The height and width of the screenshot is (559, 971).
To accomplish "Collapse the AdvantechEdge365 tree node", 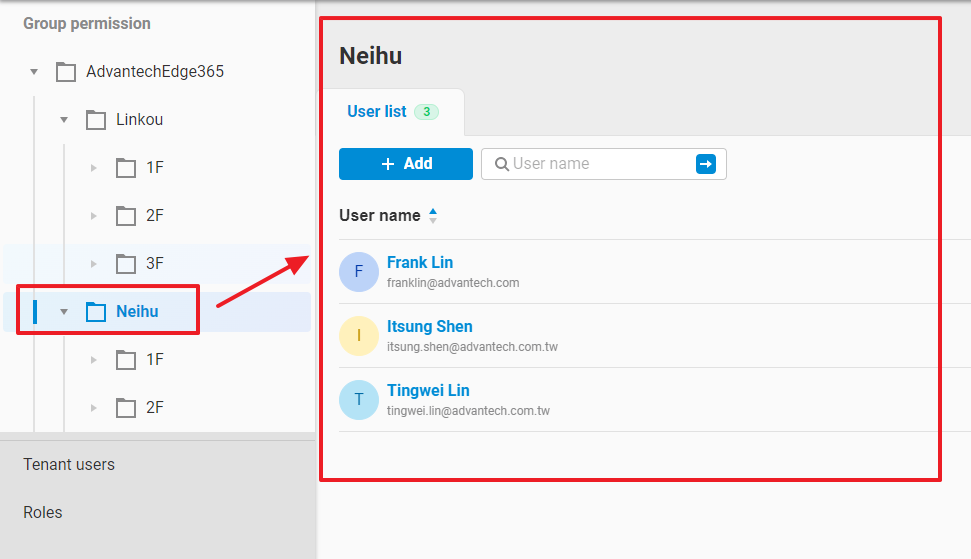I will point(34,72).
